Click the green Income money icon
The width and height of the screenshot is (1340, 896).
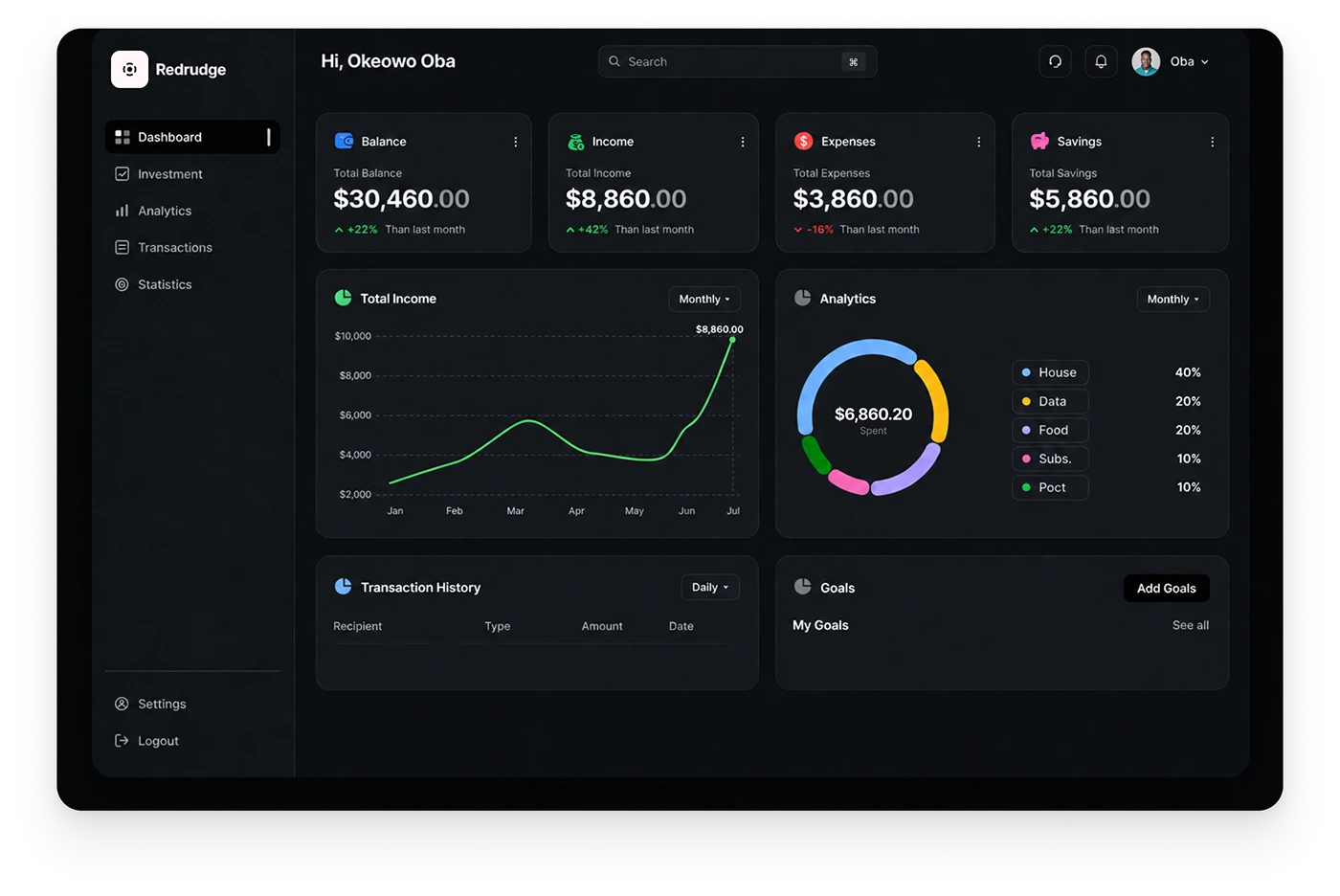pos(576,142)
